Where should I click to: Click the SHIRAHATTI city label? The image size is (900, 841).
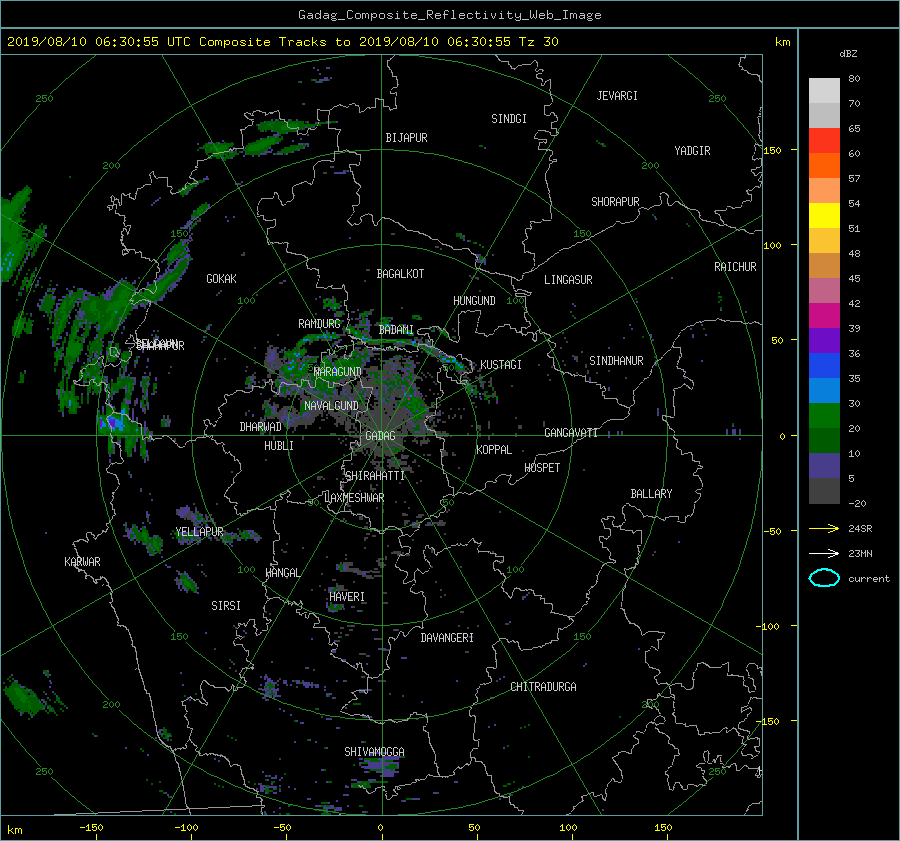[x=375, y=476]
